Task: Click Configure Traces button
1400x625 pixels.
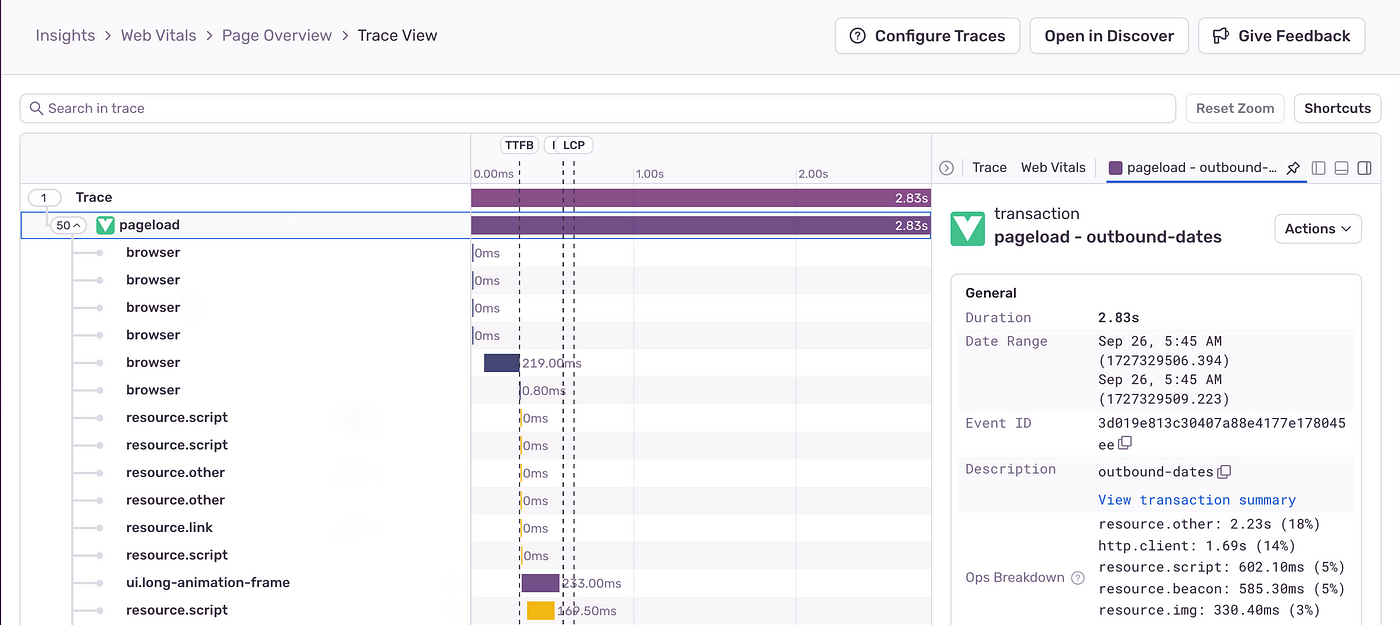Action: pos(927,36)
